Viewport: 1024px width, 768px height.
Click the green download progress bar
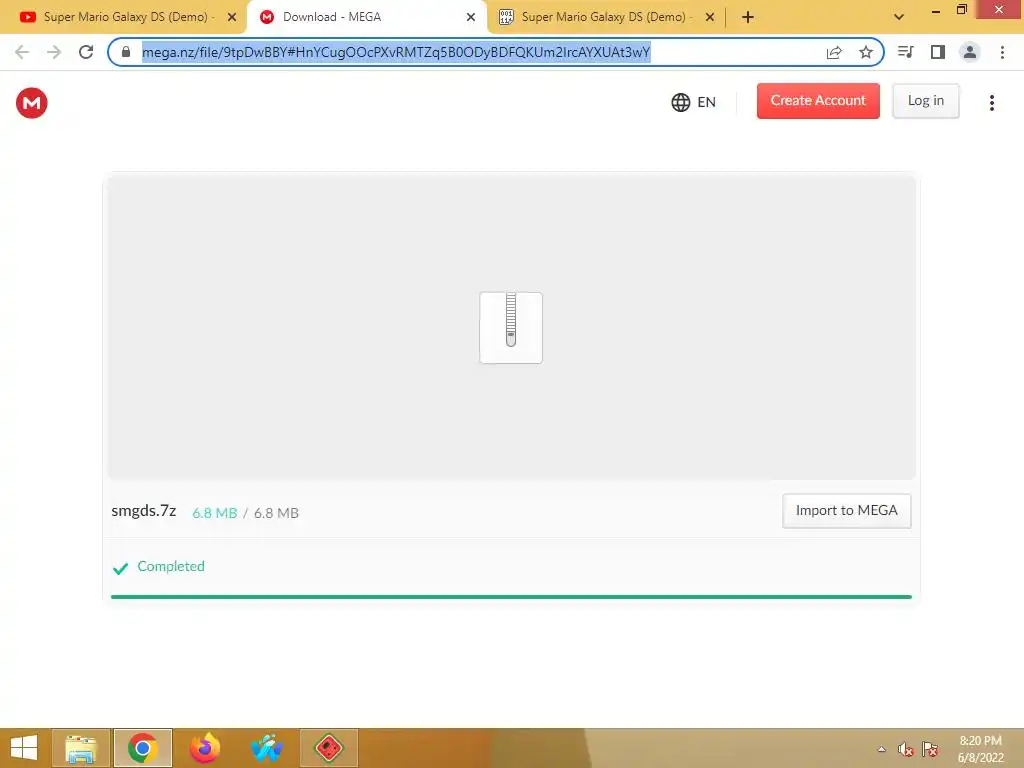(511, 597)
